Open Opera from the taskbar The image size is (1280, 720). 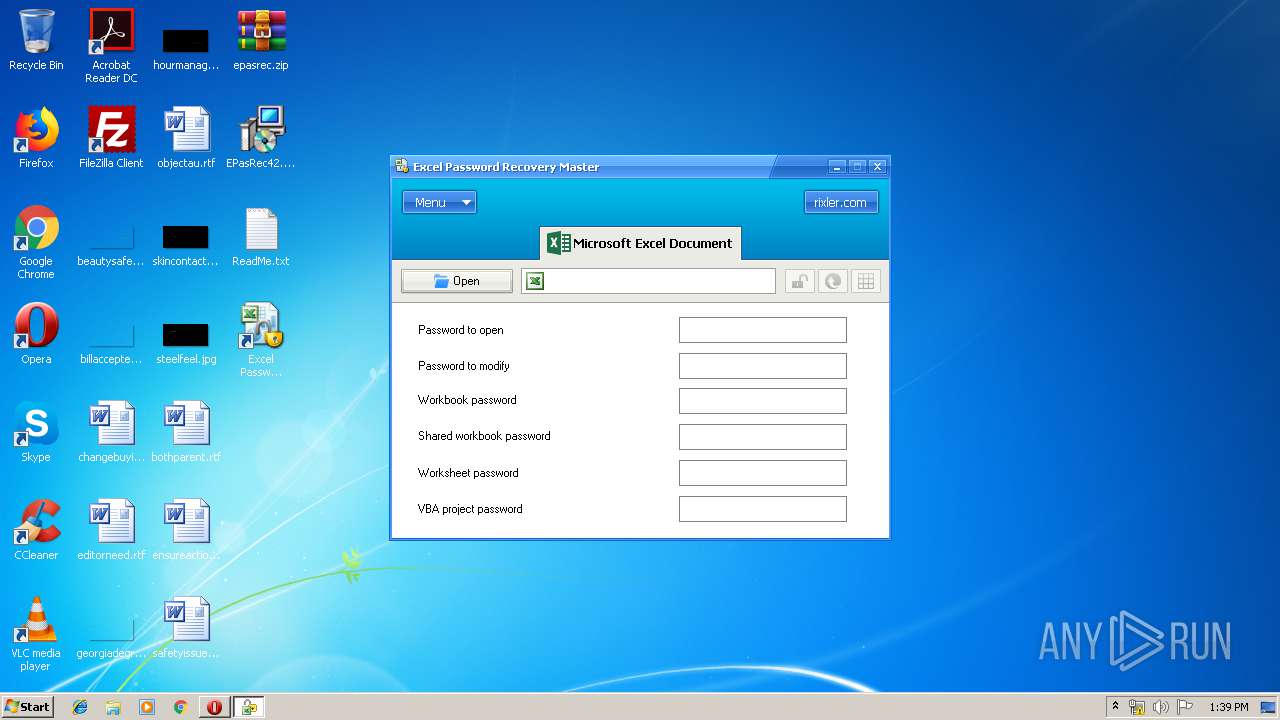[214, 707]
